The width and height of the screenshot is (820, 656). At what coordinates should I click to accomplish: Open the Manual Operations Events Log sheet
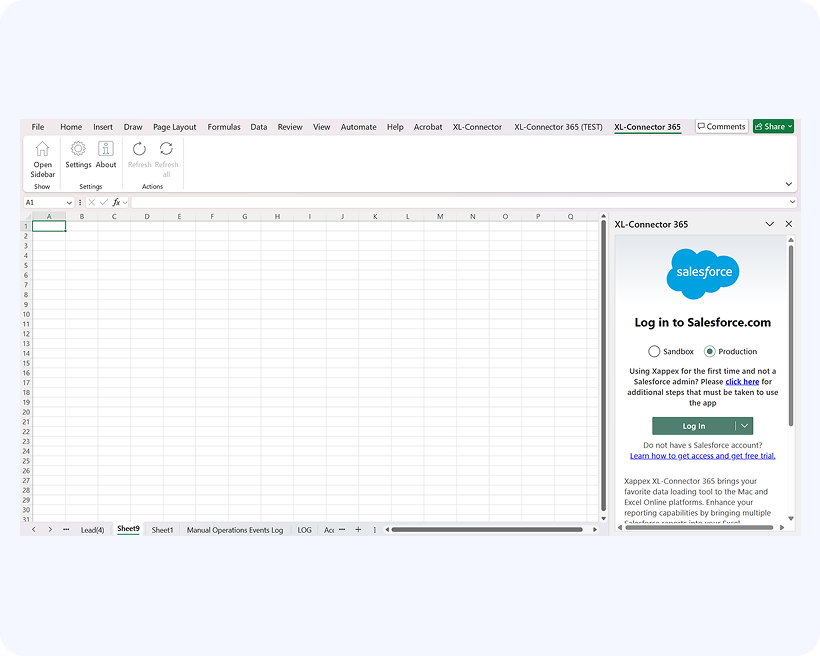click(234, 530)
